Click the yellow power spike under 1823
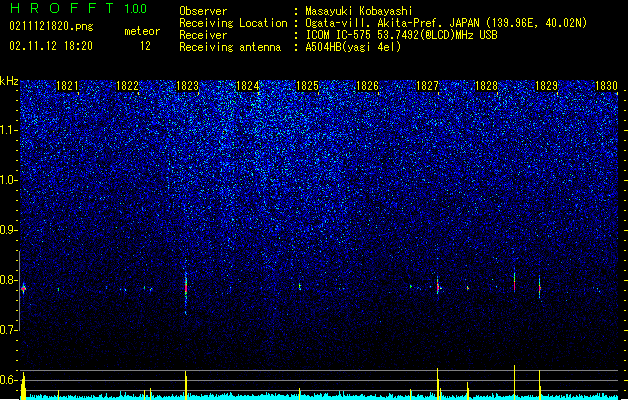Viewport: 629px width, 400px height. 186,385
